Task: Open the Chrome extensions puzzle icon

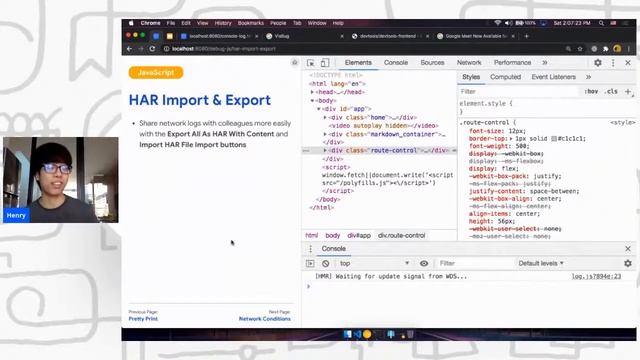Action: click(x=606, y=49)
